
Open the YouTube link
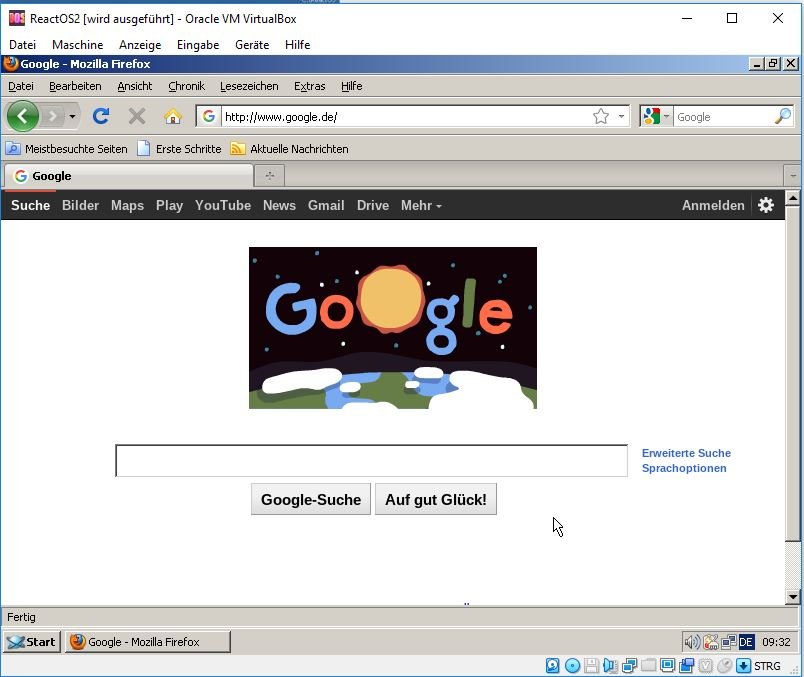223,205
